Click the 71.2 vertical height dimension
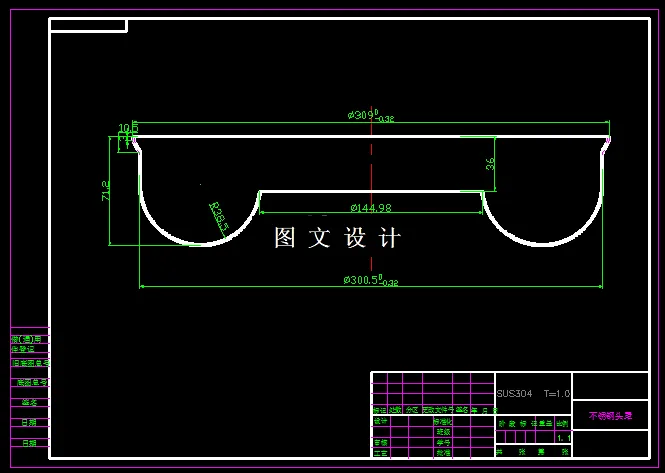665x473 pixels. [x=106, y=191]
